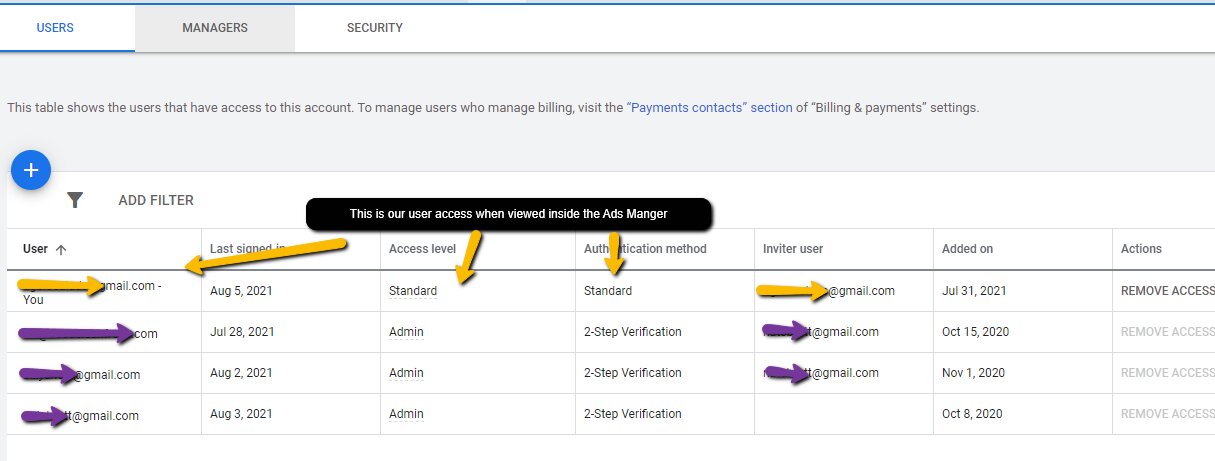Viewport: 1215px width, 461px height.
Task: Click the Added on column header
Action: pyautogui.click(x=967, y=249)
